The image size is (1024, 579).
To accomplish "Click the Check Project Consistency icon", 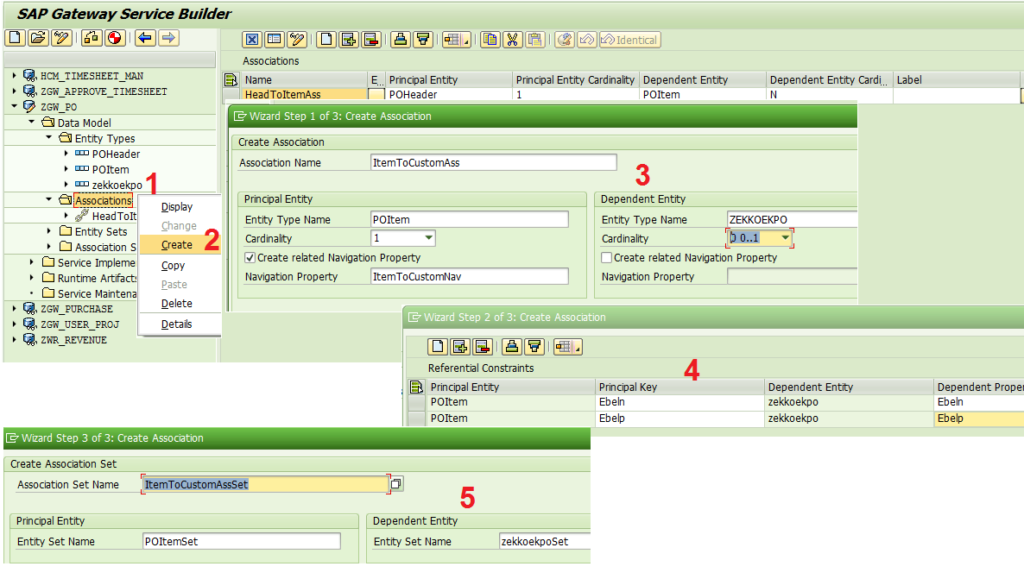I will pos(91,38).
